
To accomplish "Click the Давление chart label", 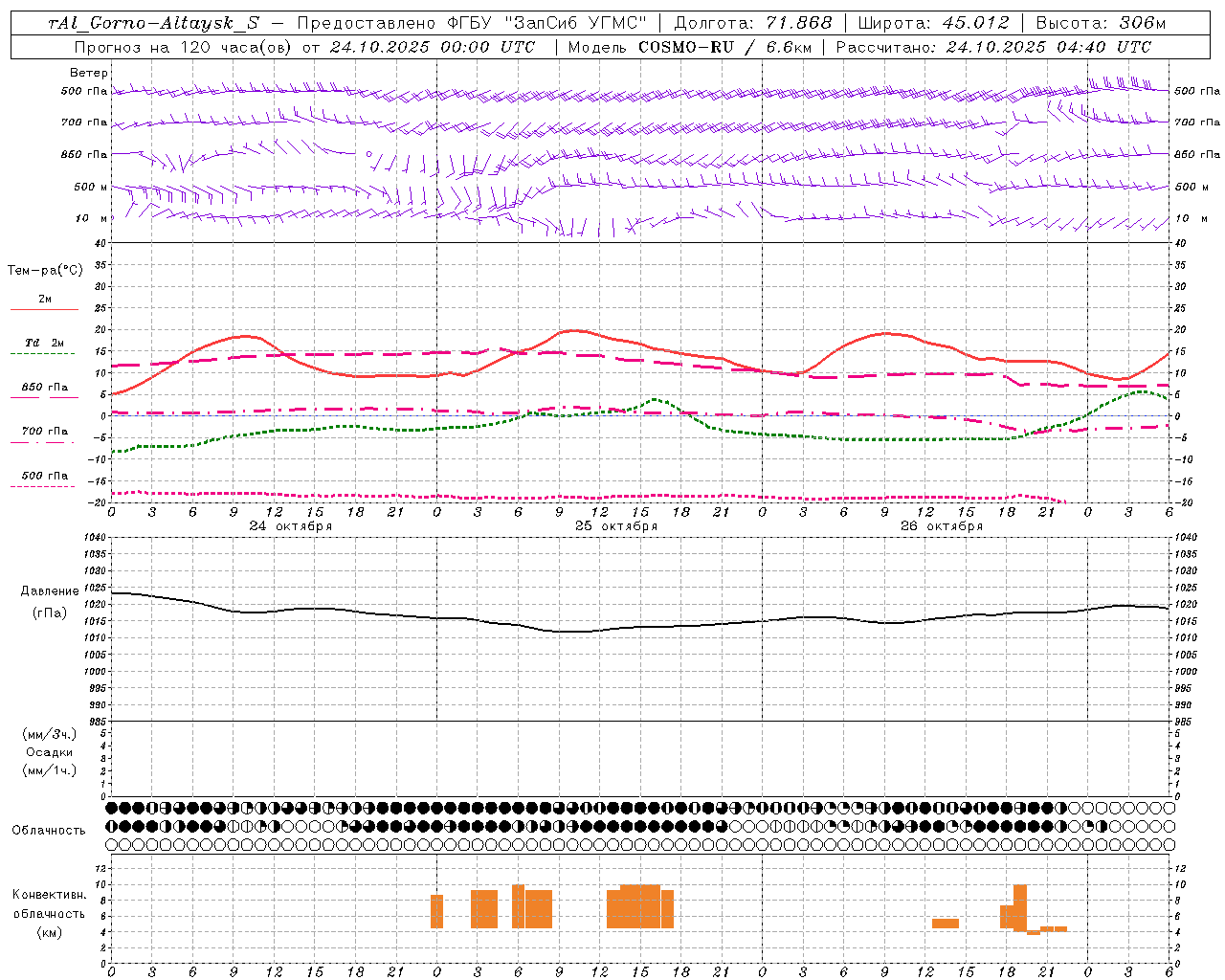I will pos(50,591).
